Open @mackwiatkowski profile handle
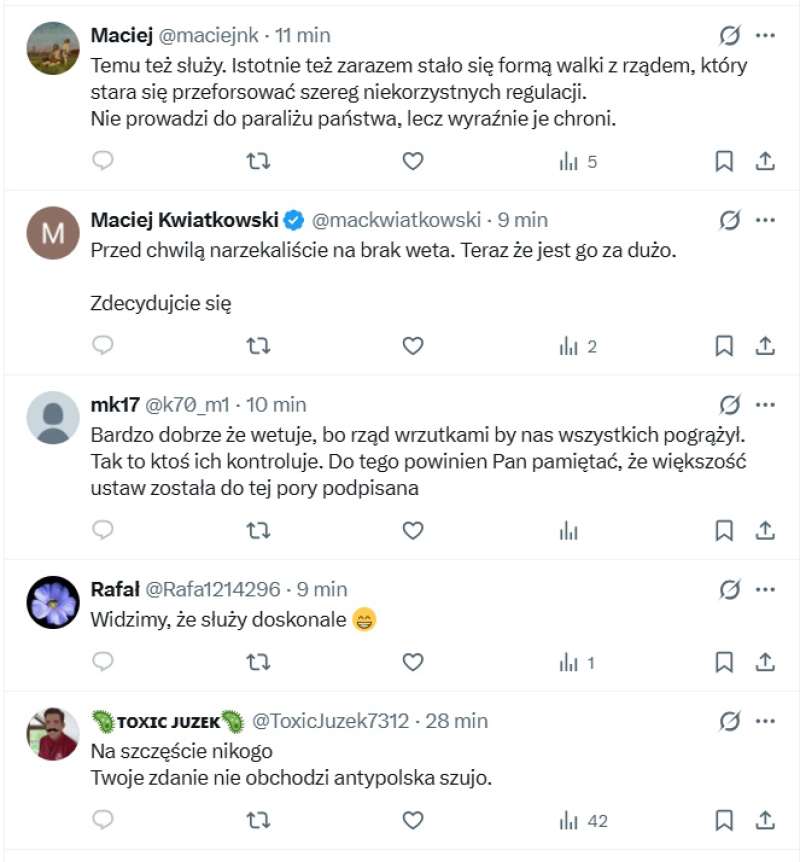 pos(397,220)
